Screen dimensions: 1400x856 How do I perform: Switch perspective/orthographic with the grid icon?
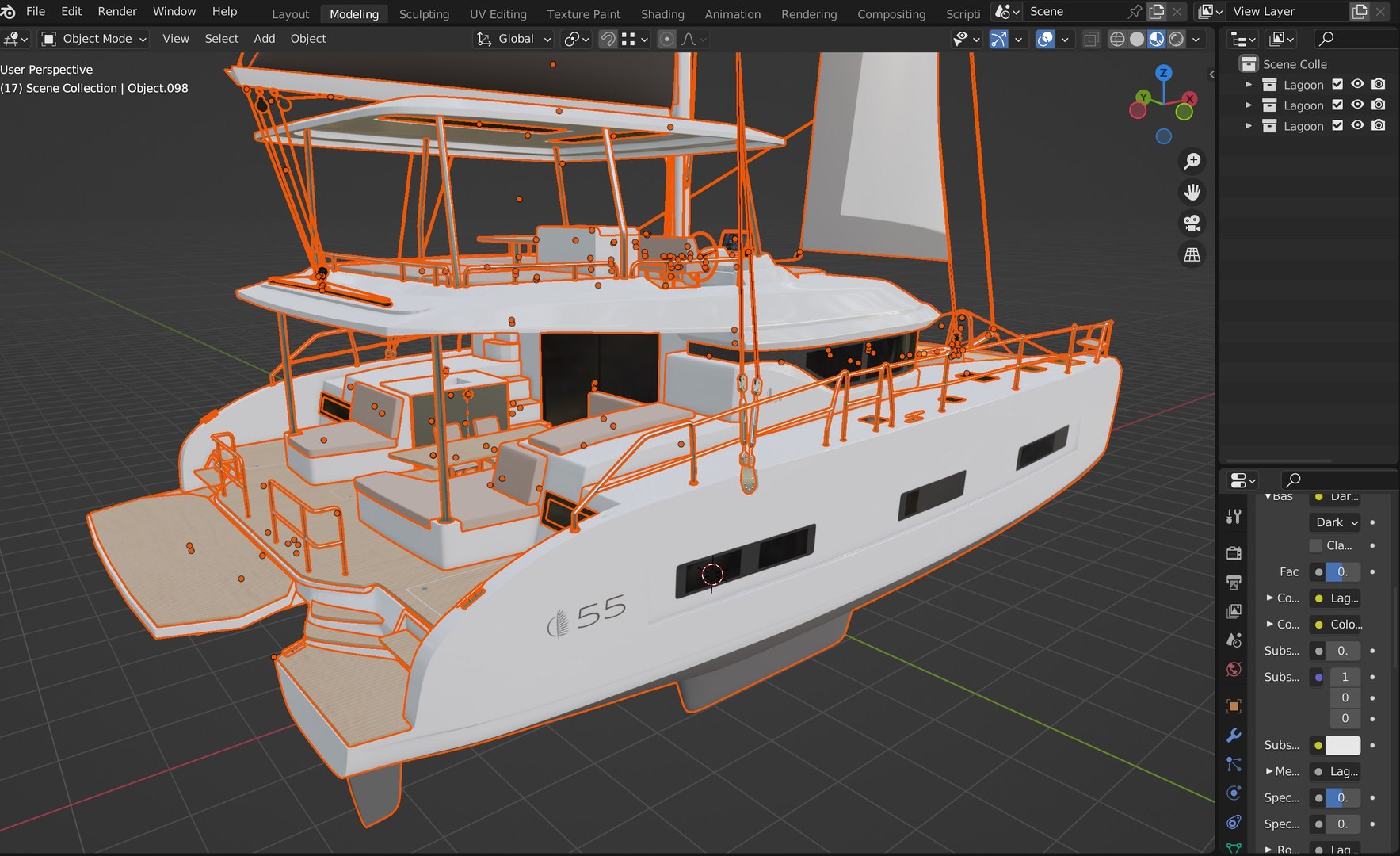pyautogui.click(x=1192, y=254)
